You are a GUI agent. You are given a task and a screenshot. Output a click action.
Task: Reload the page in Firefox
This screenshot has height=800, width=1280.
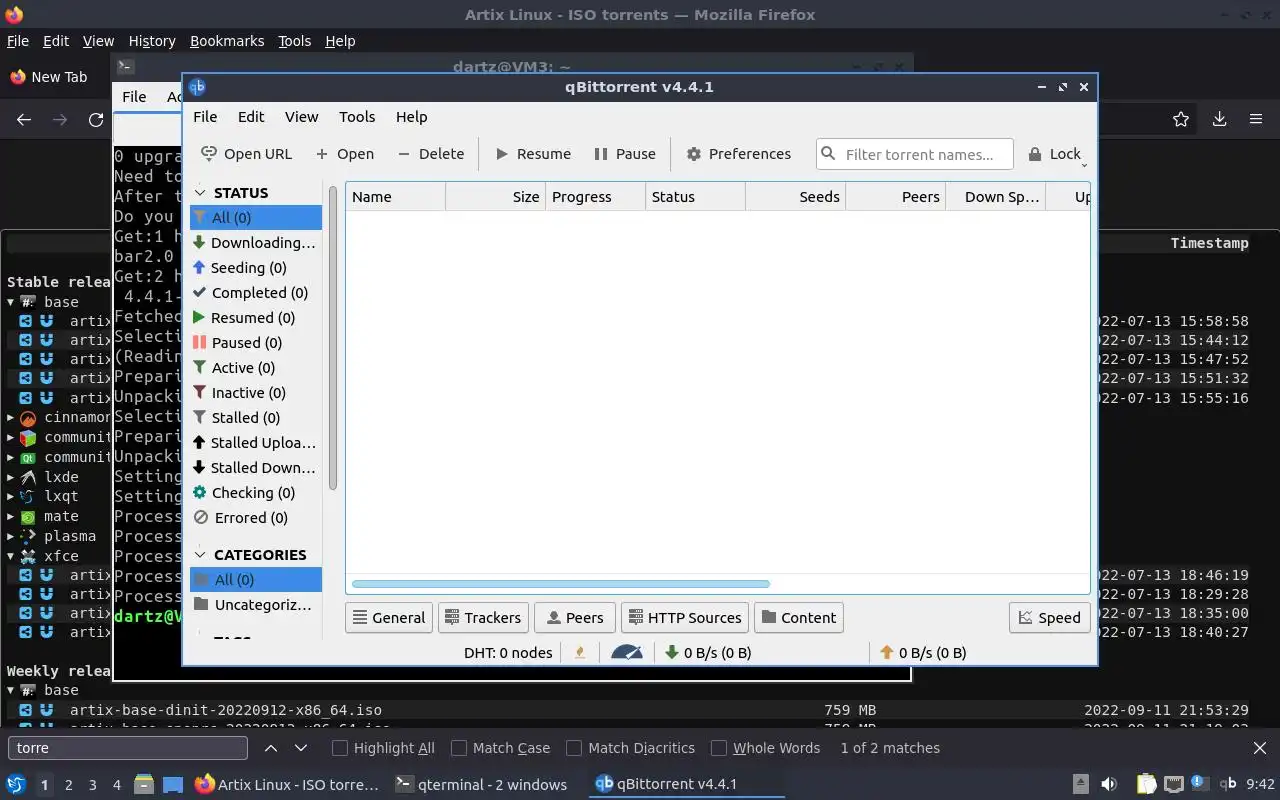tap(96, 119)
